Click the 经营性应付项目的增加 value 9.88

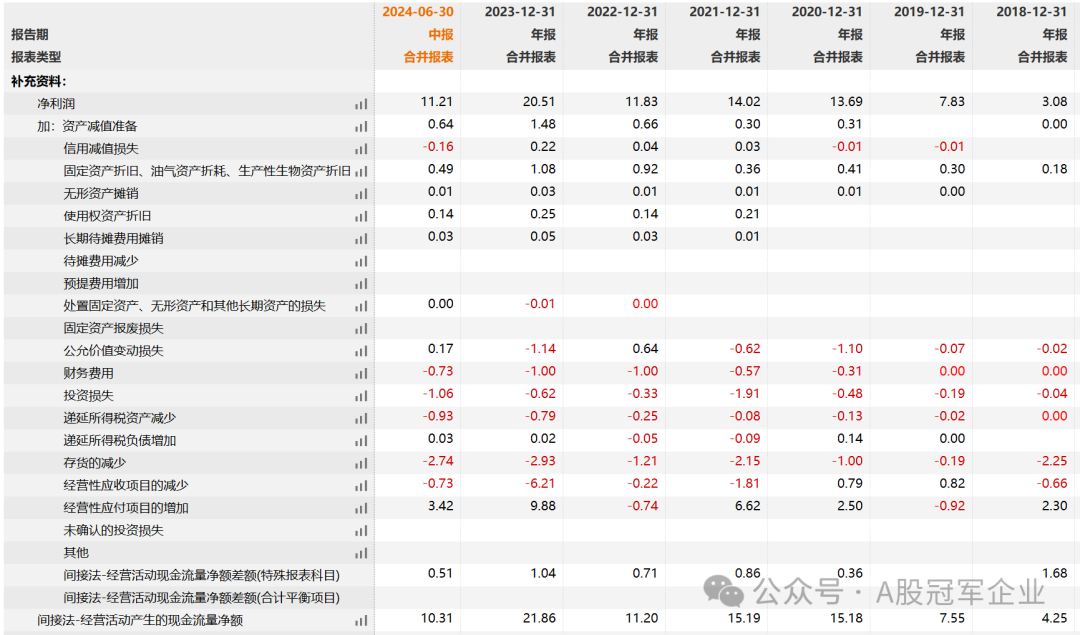click(542, 506)
